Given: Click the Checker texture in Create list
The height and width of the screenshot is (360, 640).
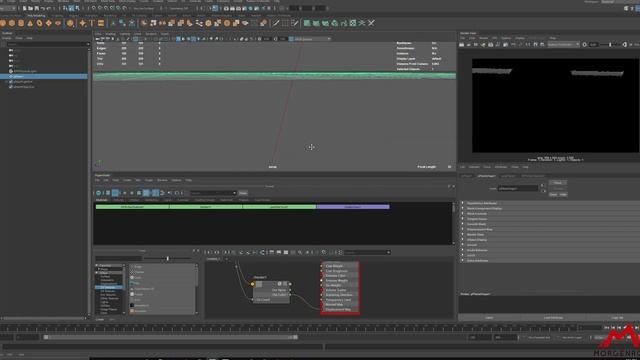Looking at the screenshot, I should pyautogui.click(x=138, y=272).
